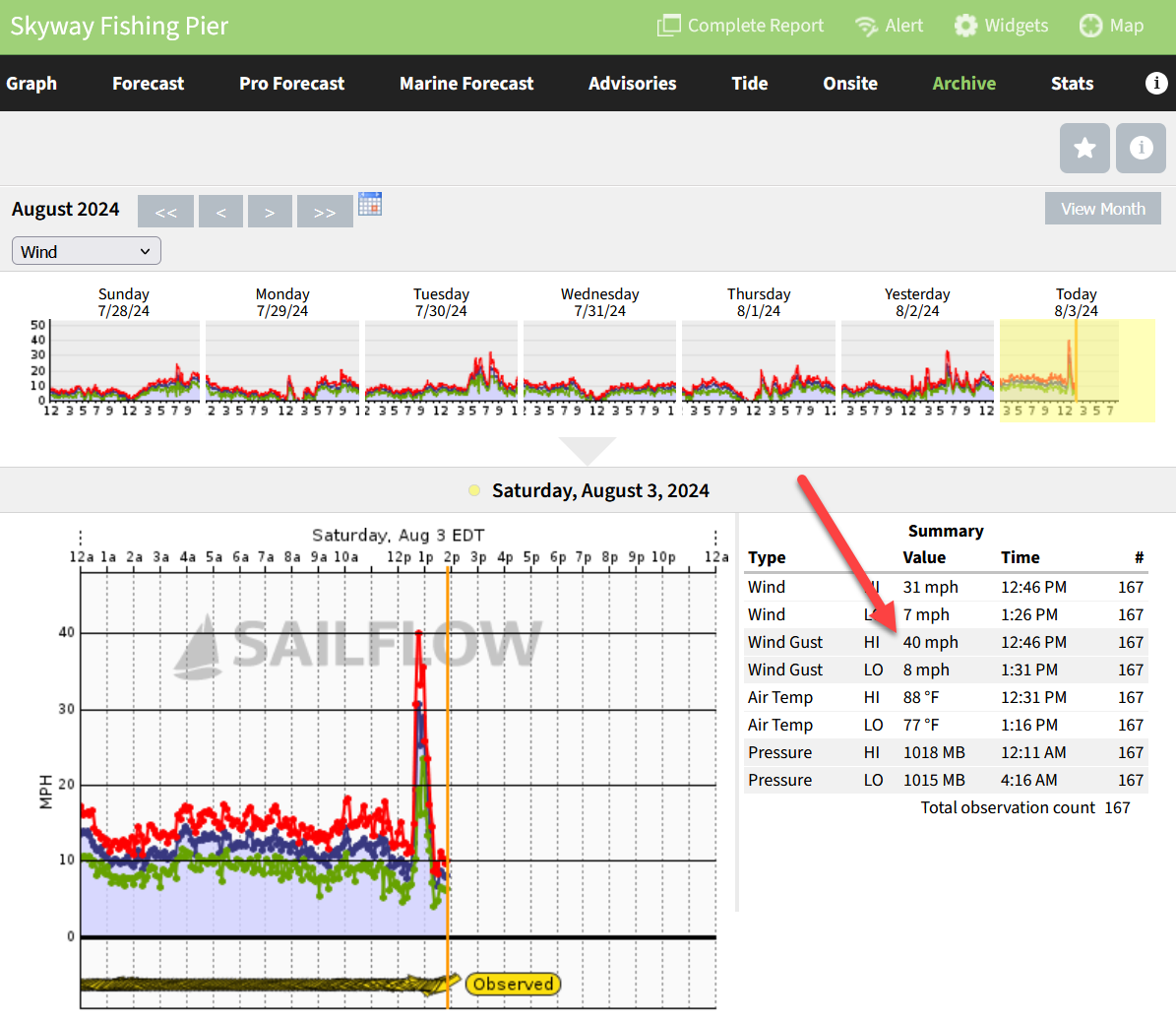This screenshot has width=1176, height=1021.
Task: Click Wind Gust LO value 8 mph
Action: tap(925, 670)
